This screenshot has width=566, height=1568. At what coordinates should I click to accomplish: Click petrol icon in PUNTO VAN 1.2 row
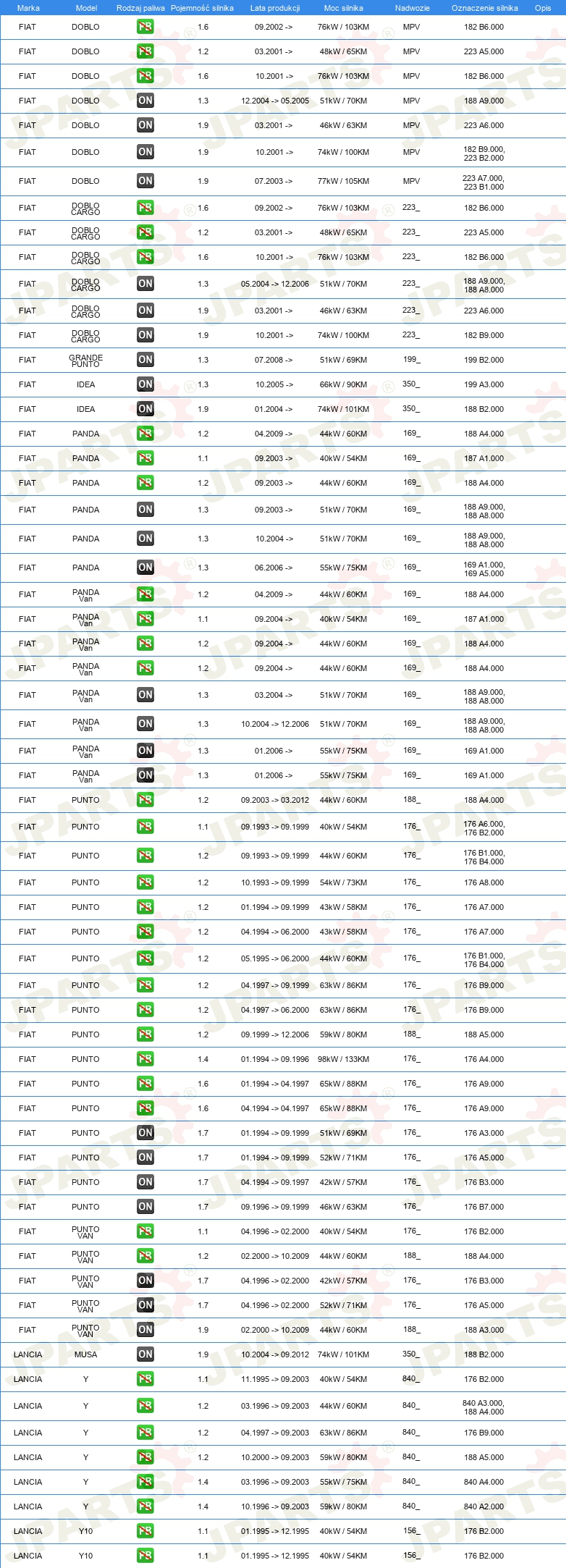[145, 1256]
